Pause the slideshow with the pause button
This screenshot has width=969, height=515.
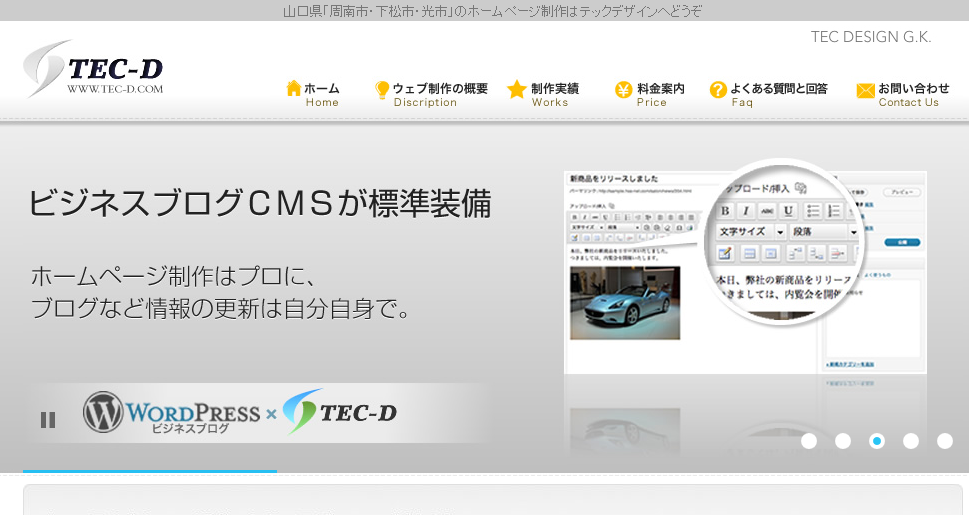[x=48, y=420]
